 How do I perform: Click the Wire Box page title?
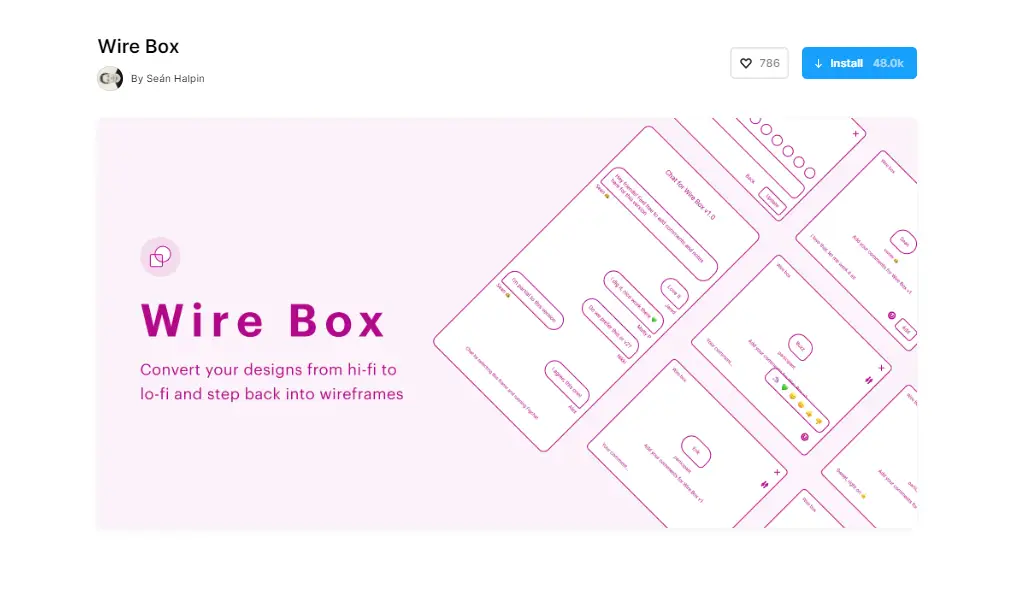[x=138, y=46]
